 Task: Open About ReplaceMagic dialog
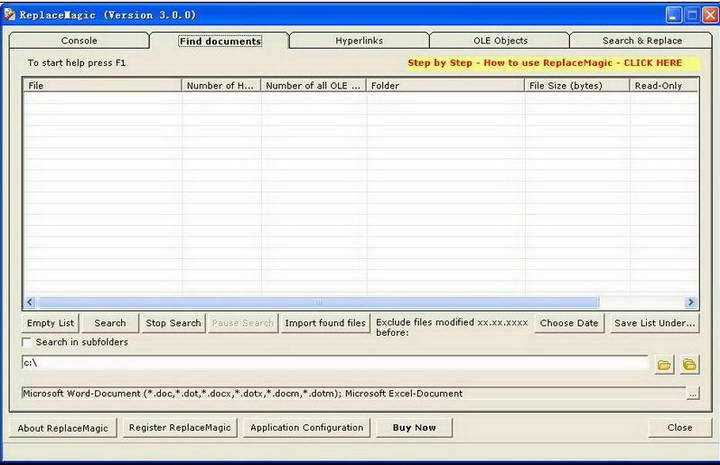(x=63, y=428)
